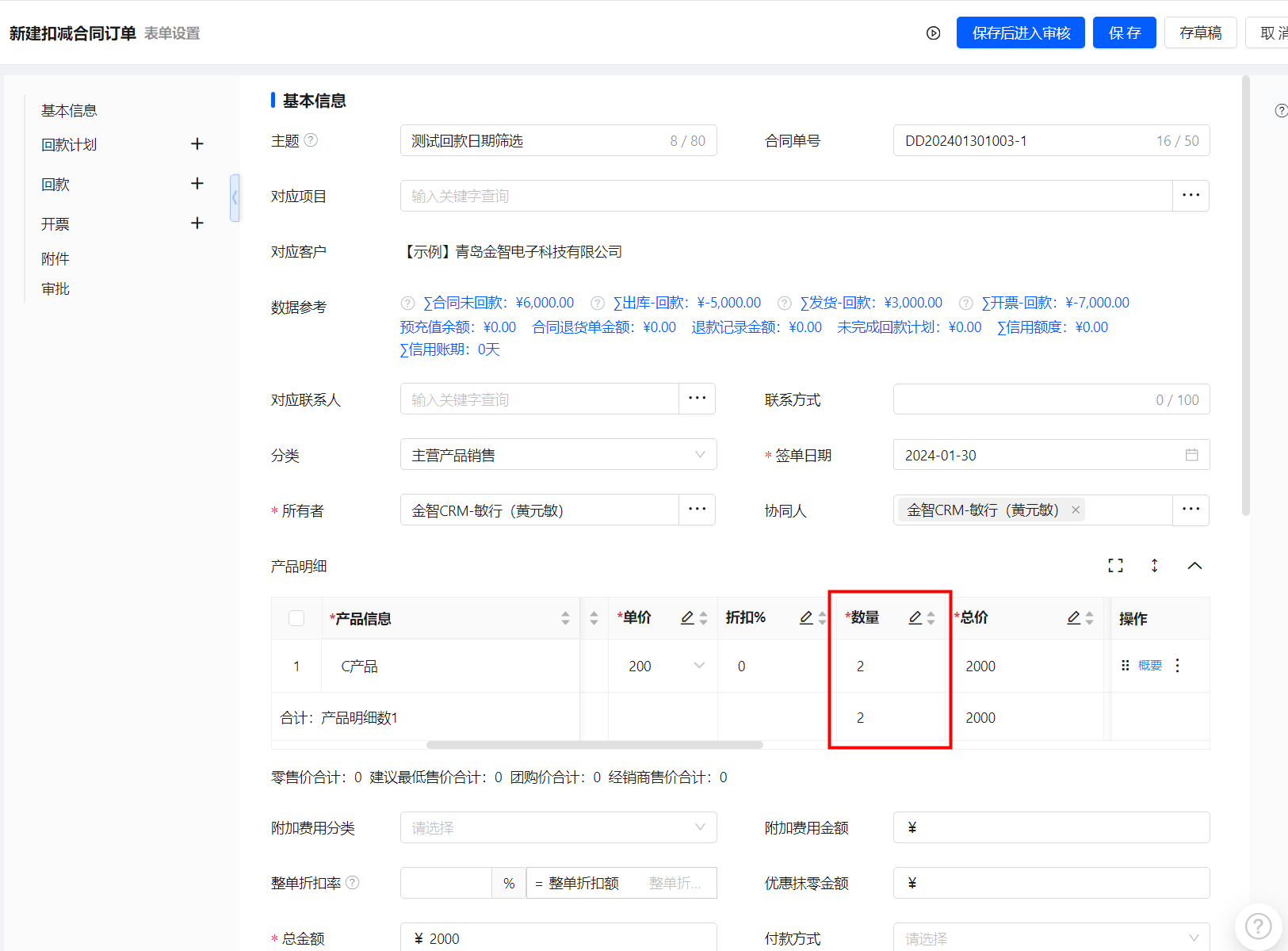Viewport: 1288px width, 951px height.
Task: Open the 附加费用分类 dropdown
Action: 558,827
